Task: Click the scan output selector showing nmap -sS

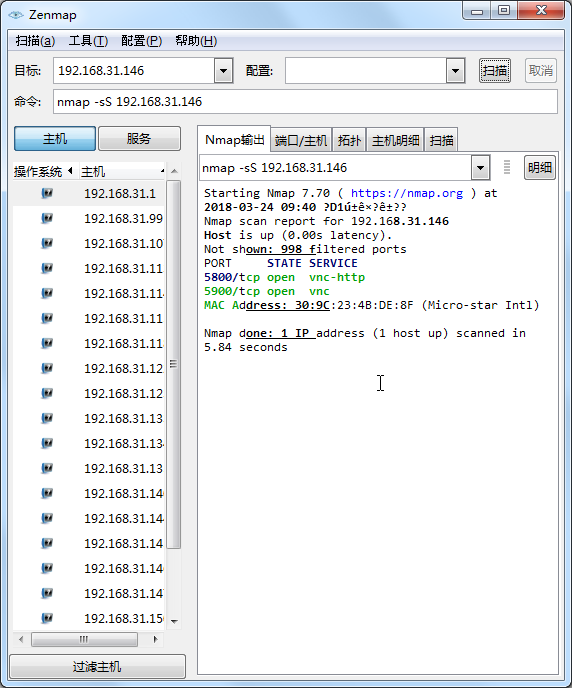Action: coord(336,168)
